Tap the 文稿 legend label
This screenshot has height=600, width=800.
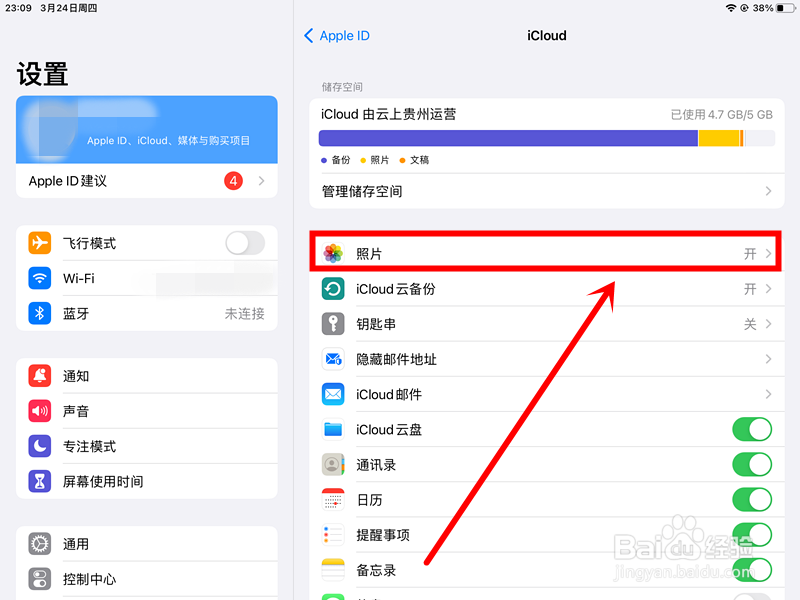pos(419,160)
